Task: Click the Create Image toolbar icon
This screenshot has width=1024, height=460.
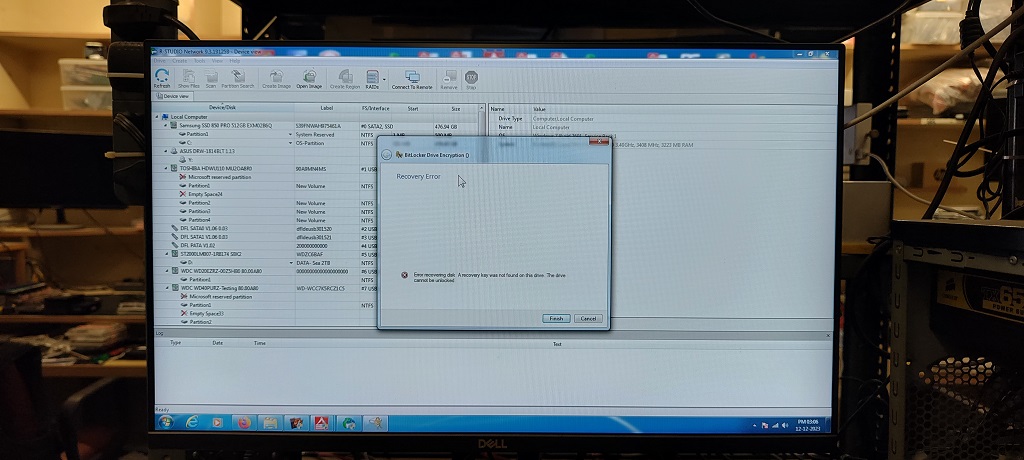Action: [x=276, y=78]
